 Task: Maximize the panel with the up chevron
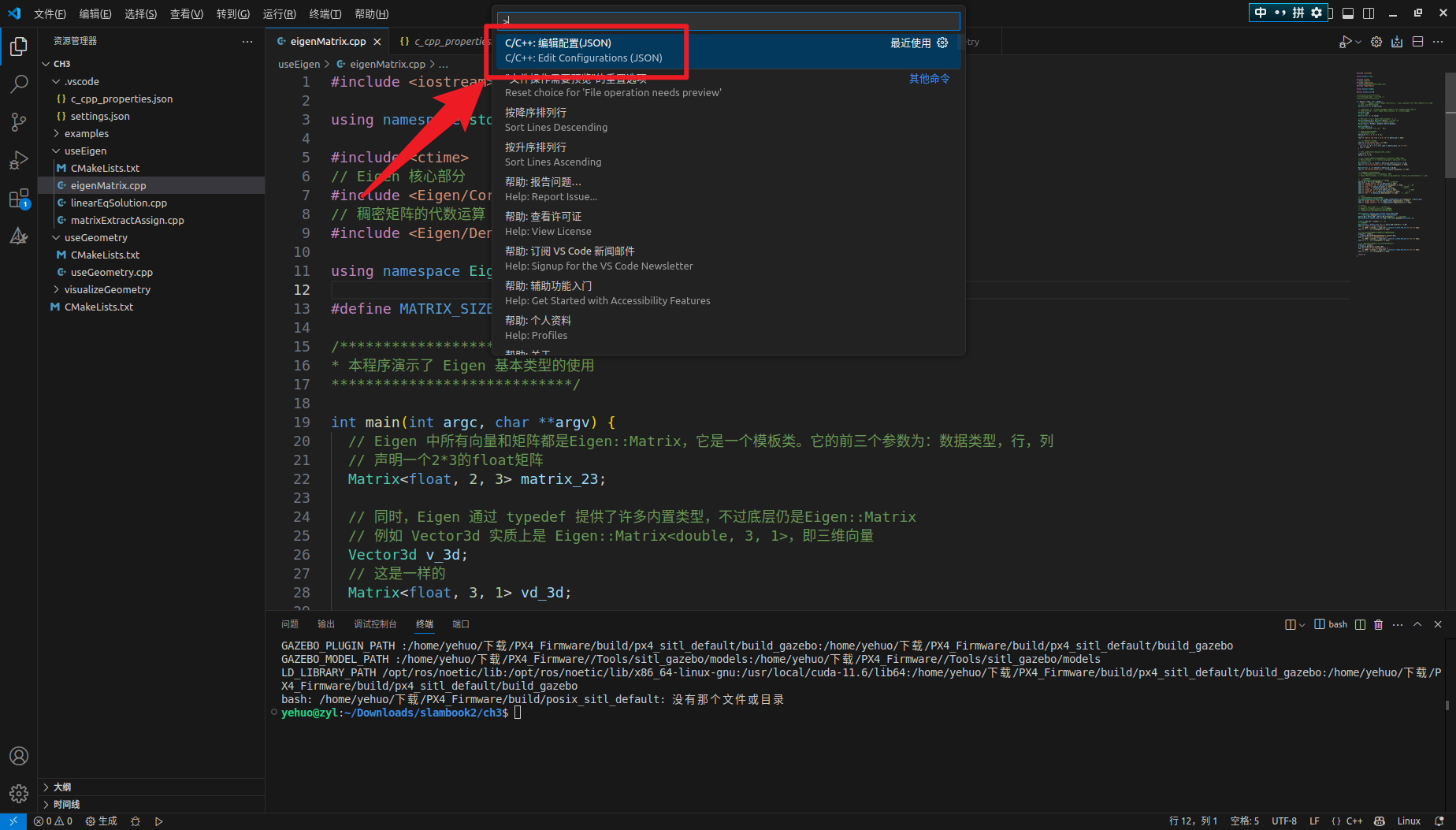(1417, 624)
